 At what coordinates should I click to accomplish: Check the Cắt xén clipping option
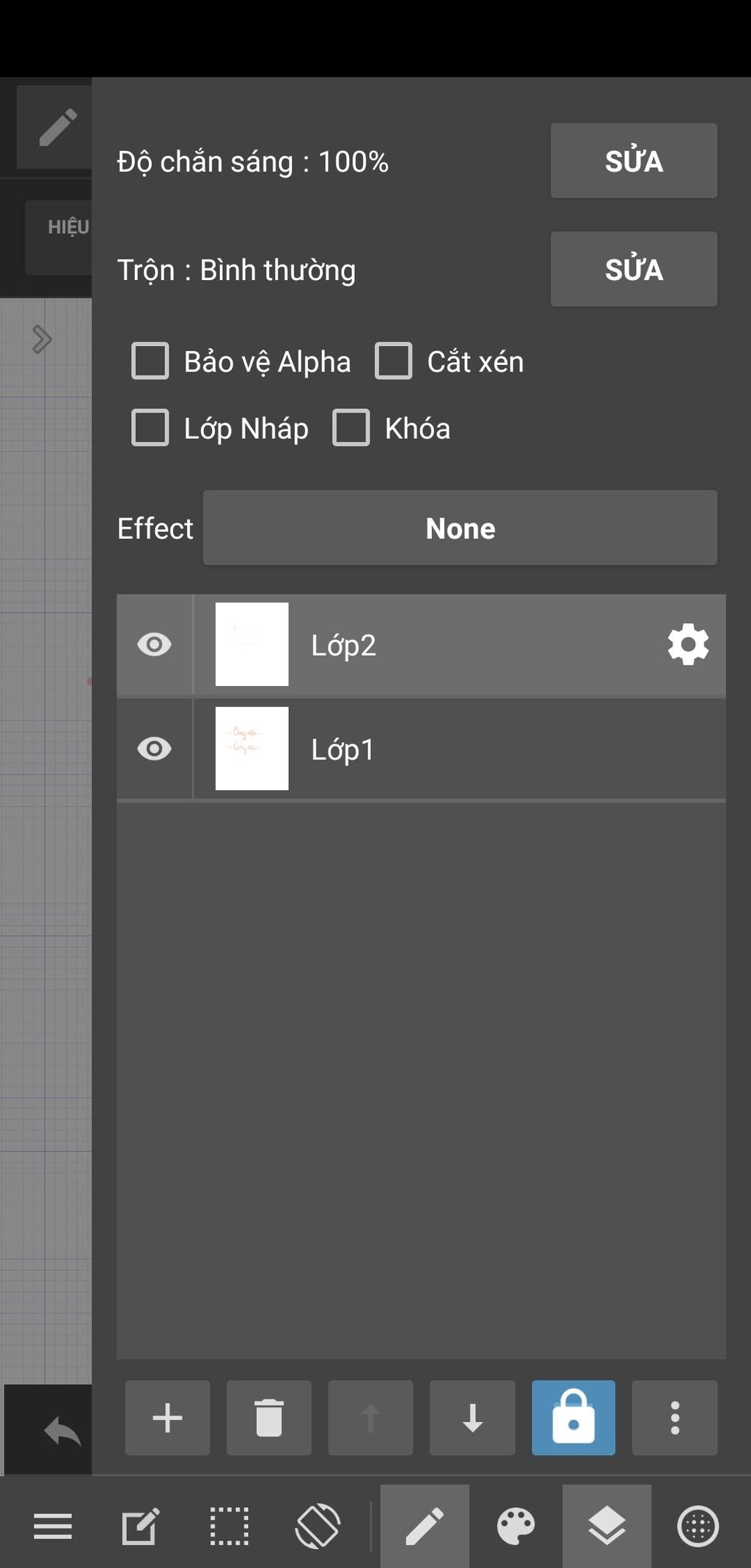tap(394, 361)
